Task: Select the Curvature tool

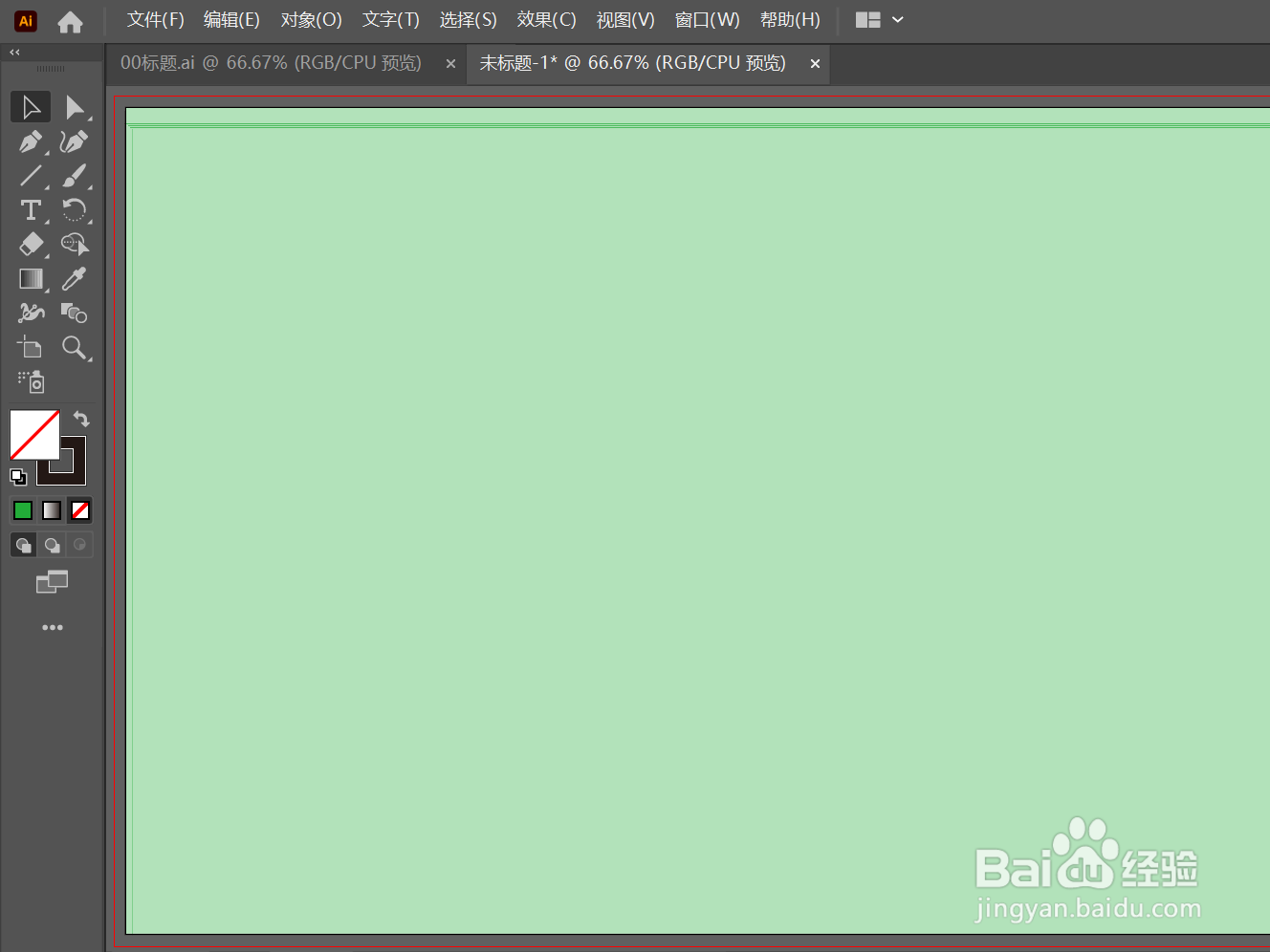Action: pyautogui.click(x=74, y=141)
